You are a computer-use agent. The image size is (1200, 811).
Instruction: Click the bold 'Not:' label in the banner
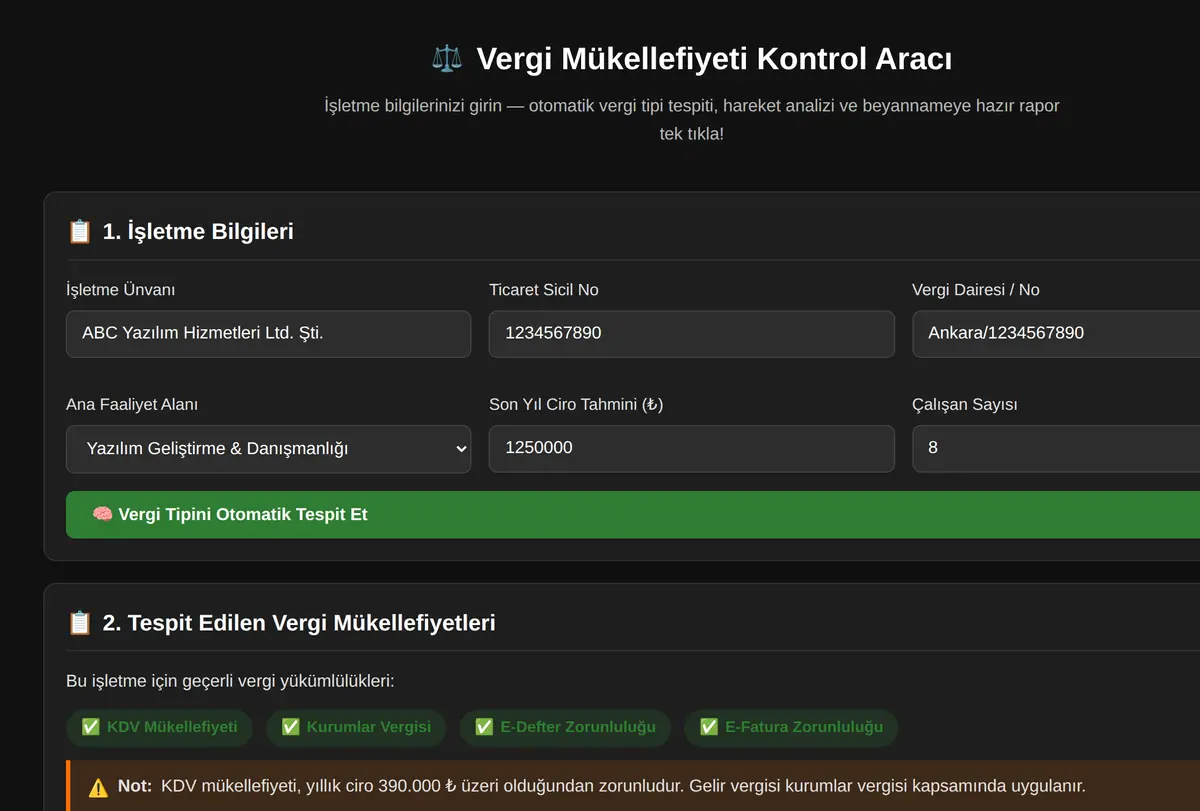point(135,787)
